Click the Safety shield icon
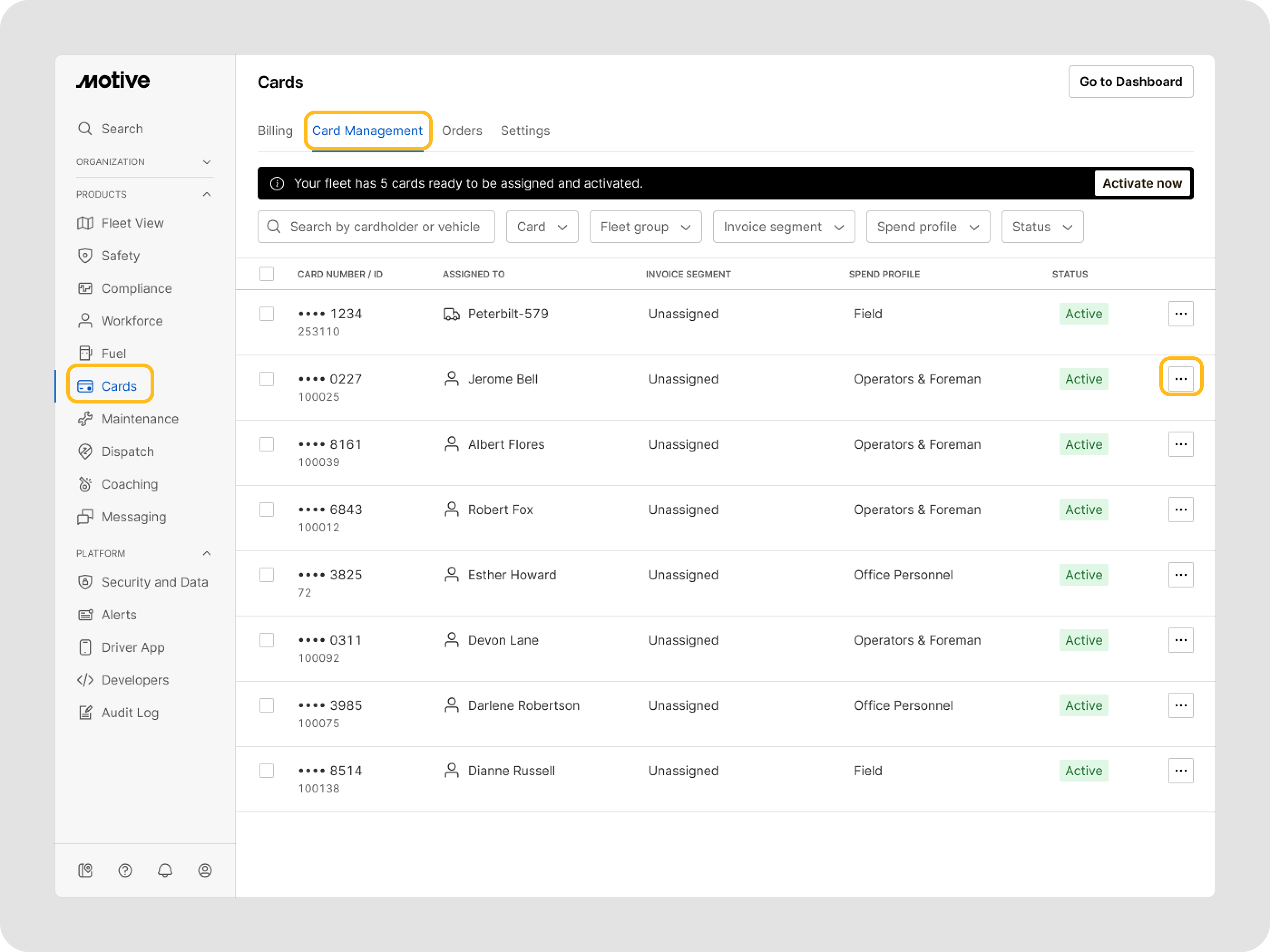The image size is (1270, 952). point(85,256)
